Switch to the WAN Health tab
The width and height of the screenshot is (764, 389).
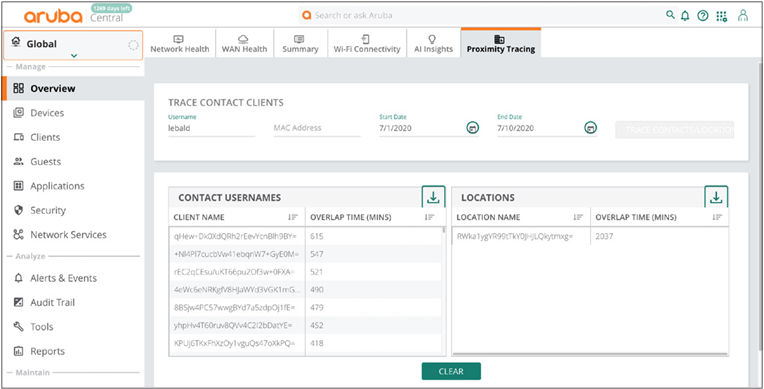tap(244, 43)
